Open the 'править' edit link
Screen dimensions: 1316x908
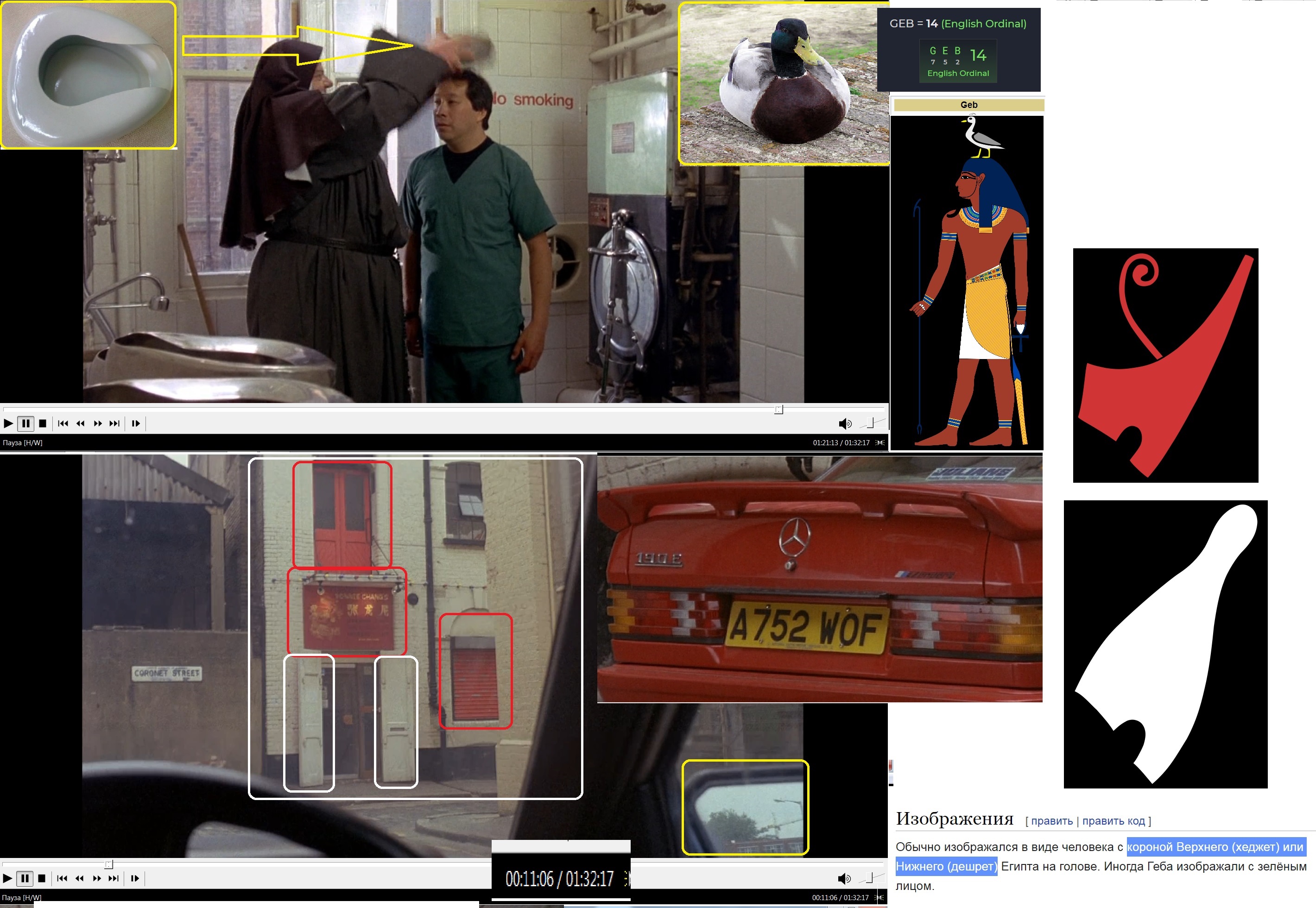pos(1051,821)
